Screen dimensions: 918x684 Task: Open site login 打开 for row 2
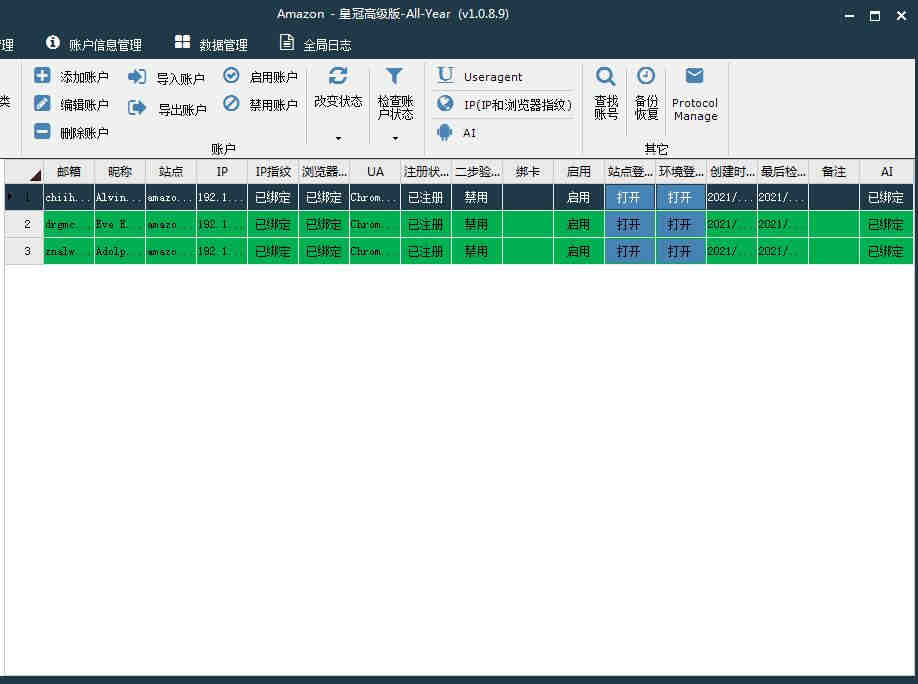click(x=629, y=224)
